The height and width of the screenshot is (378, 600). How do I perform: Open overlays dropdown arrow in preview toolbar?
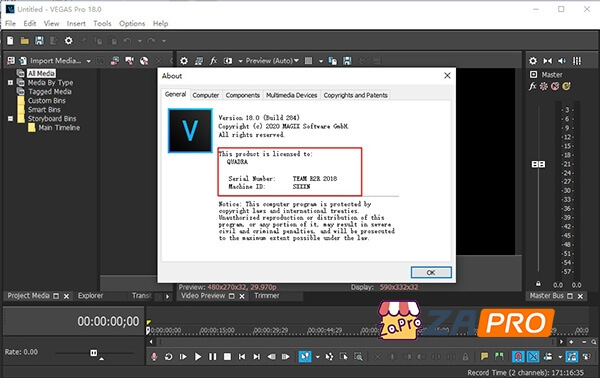tap(321, 61)
